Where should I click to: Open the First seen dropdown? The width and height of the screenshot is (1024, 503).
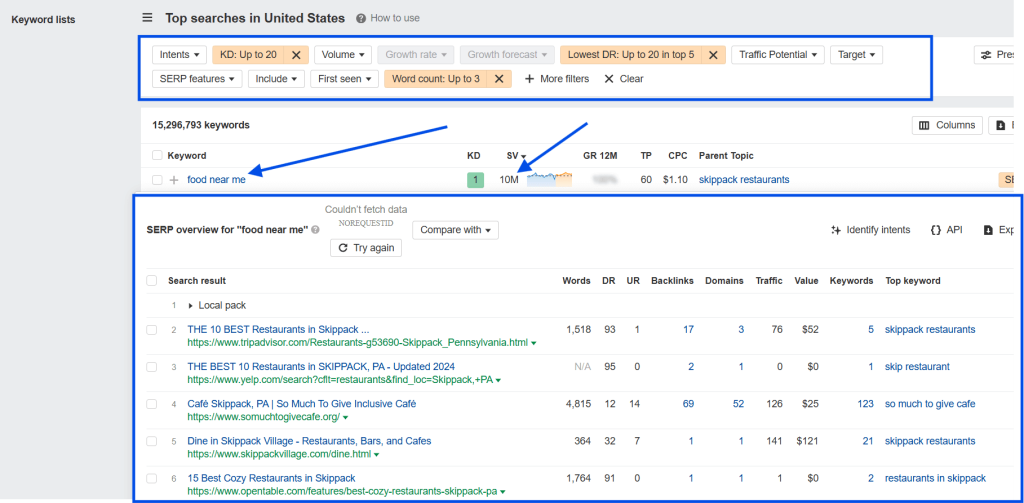(x=344, y=78)
